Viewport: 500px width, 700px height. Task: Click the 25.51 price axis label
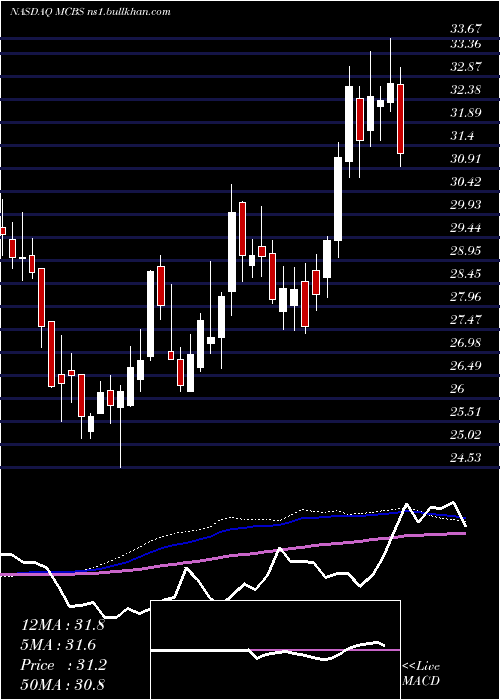(466, 412)
